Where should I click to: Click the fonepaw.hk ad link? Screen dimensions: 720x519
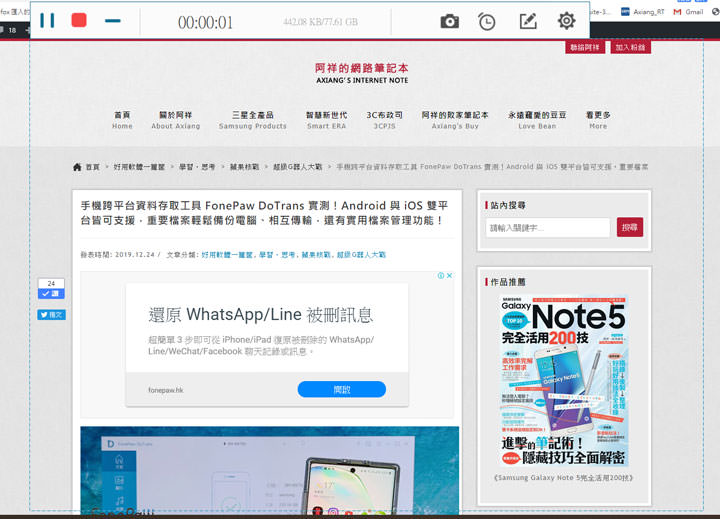(166, 390)
